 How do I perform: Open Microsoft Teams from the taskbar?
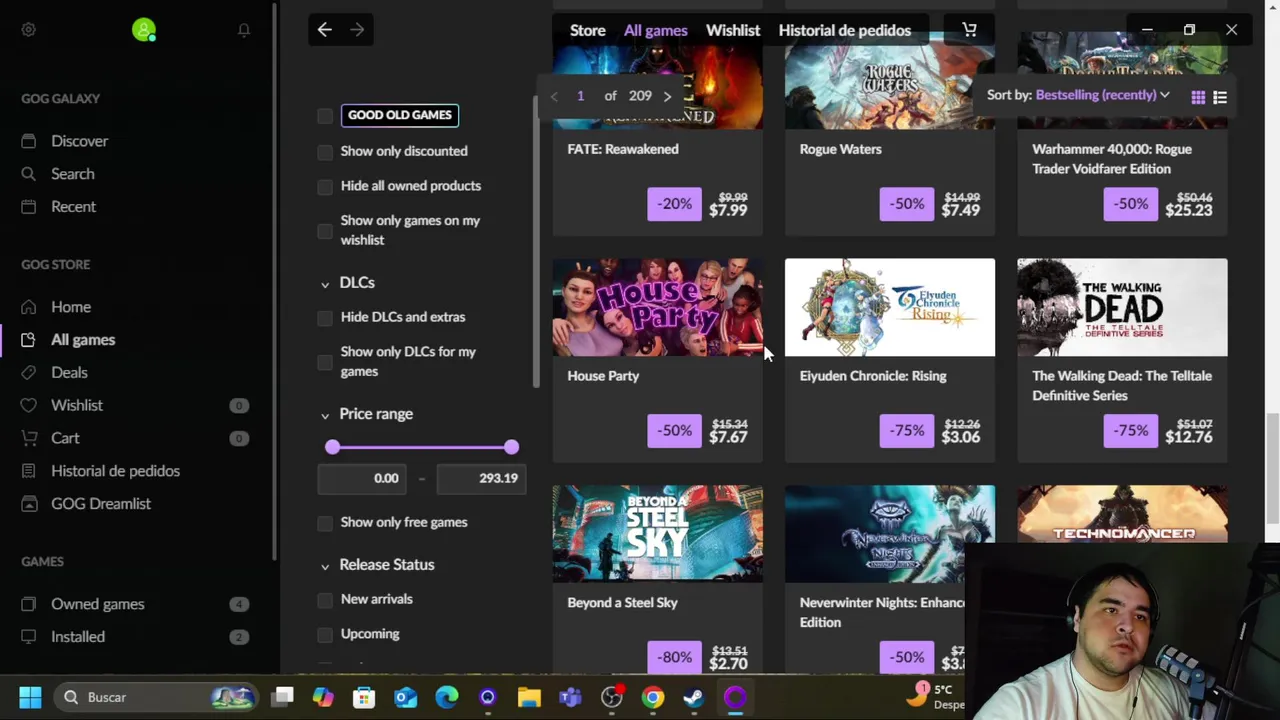click(x=570, y=697)
